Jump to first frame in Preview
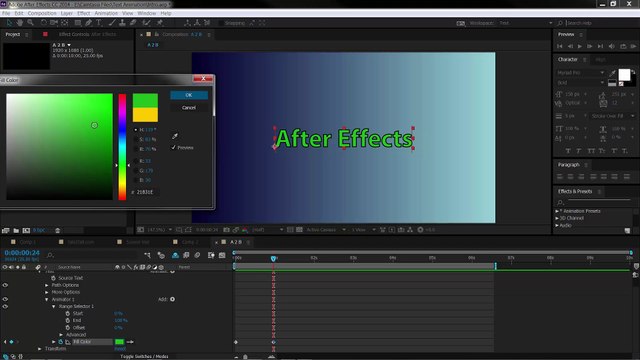 (560, 46)
